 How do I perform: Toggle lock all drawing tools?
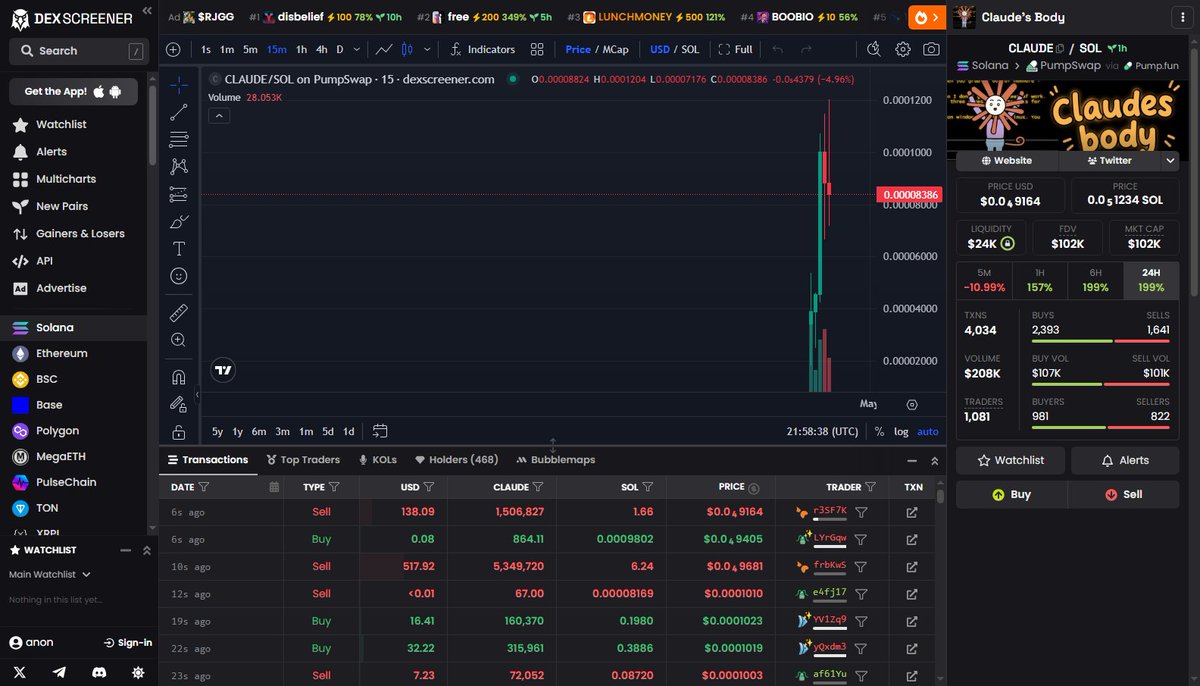point(178,432)
